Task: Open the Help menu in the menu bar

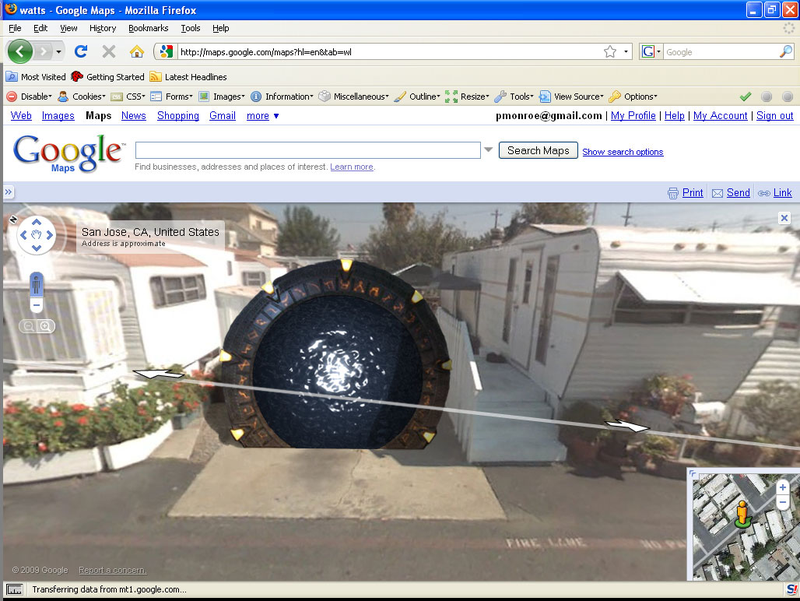Action: pyautogui.click(x=220, y=28)
